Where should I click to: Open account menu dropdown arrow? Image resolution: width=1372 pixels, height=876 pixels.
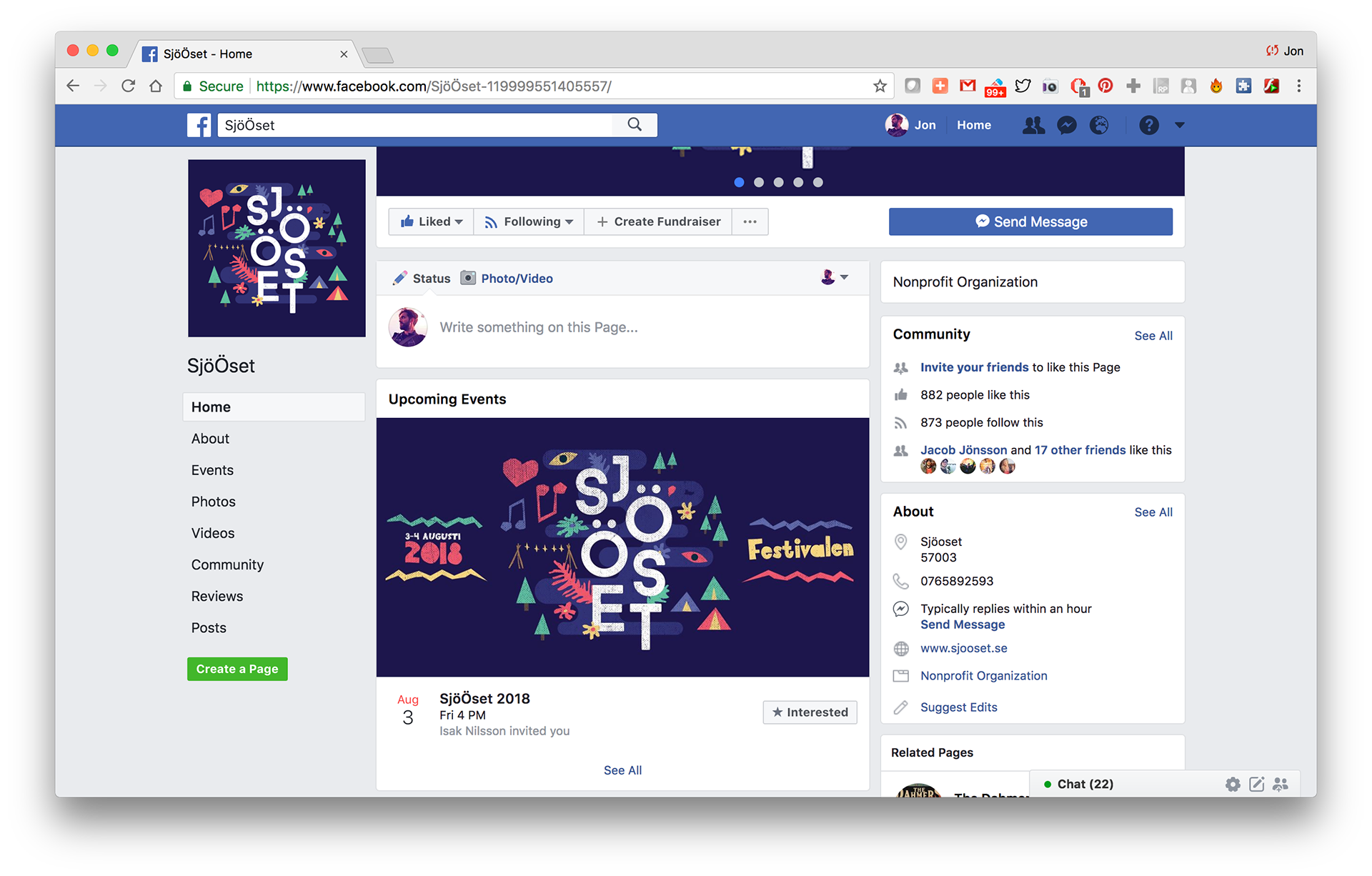(1180, 125)
